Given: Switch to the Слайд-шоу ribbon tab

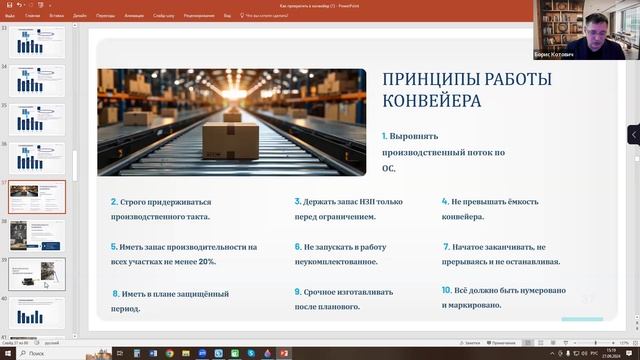Looking at the screenshot, I should tap(164, 16).
